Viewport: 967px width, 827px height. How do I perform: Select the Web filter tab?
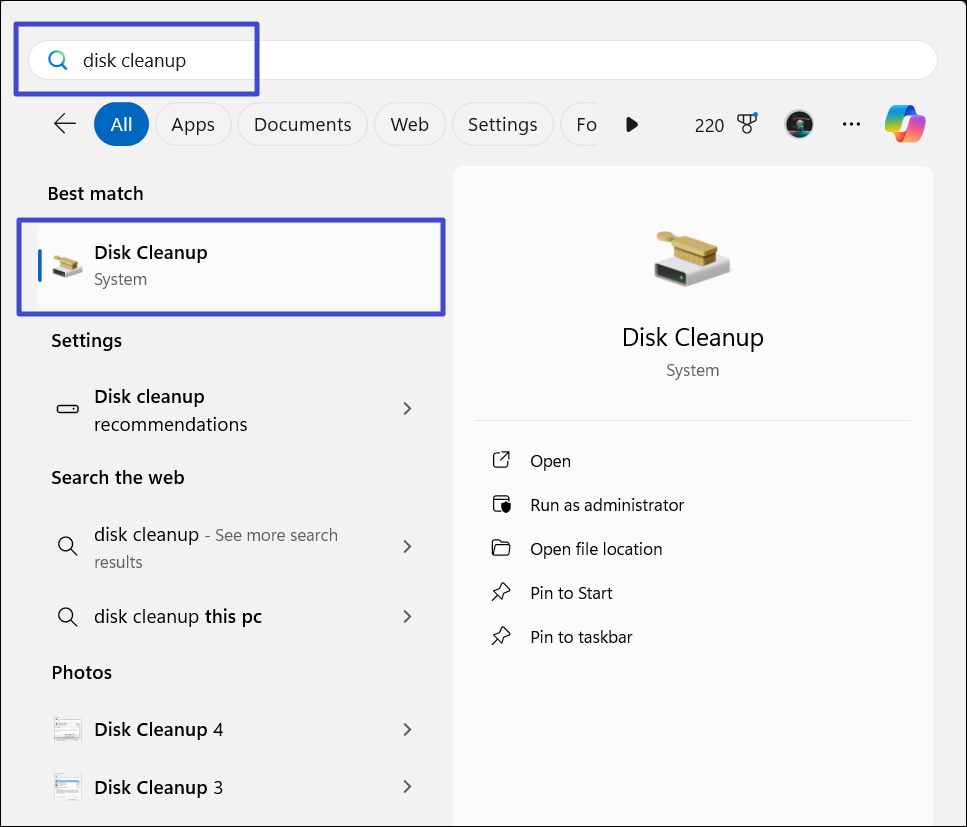(x=409, y=124)
